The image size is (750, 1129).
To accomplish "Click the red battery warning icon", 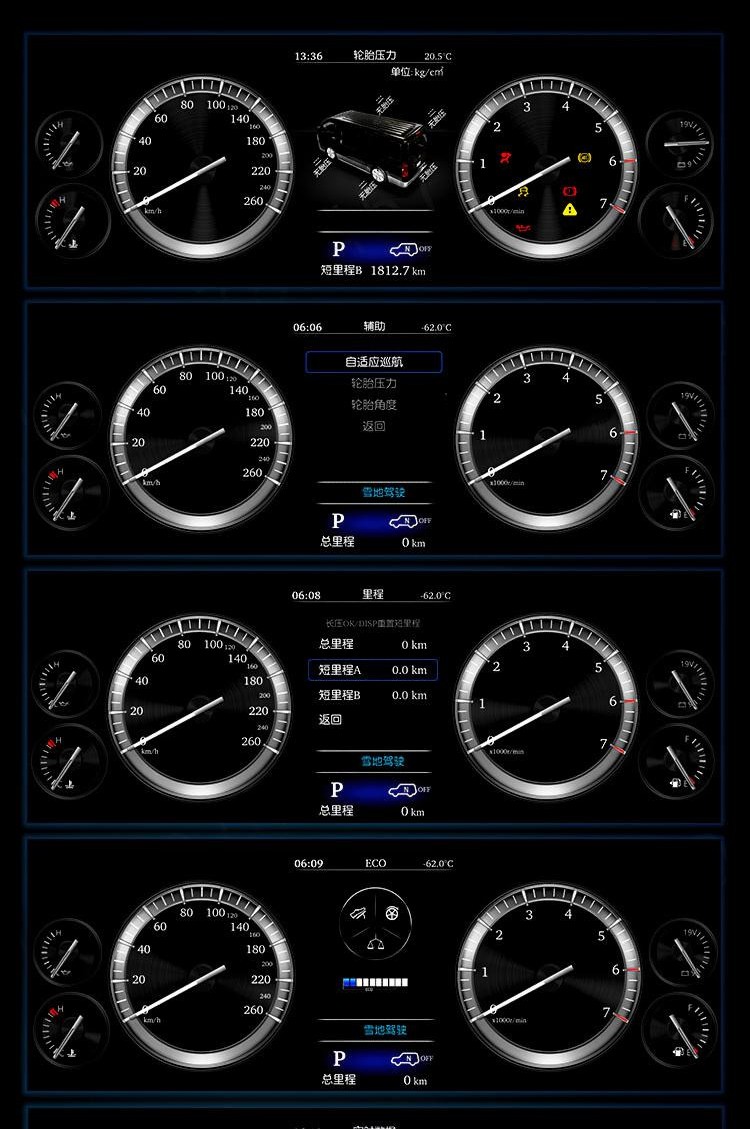I will pos(571,189).
